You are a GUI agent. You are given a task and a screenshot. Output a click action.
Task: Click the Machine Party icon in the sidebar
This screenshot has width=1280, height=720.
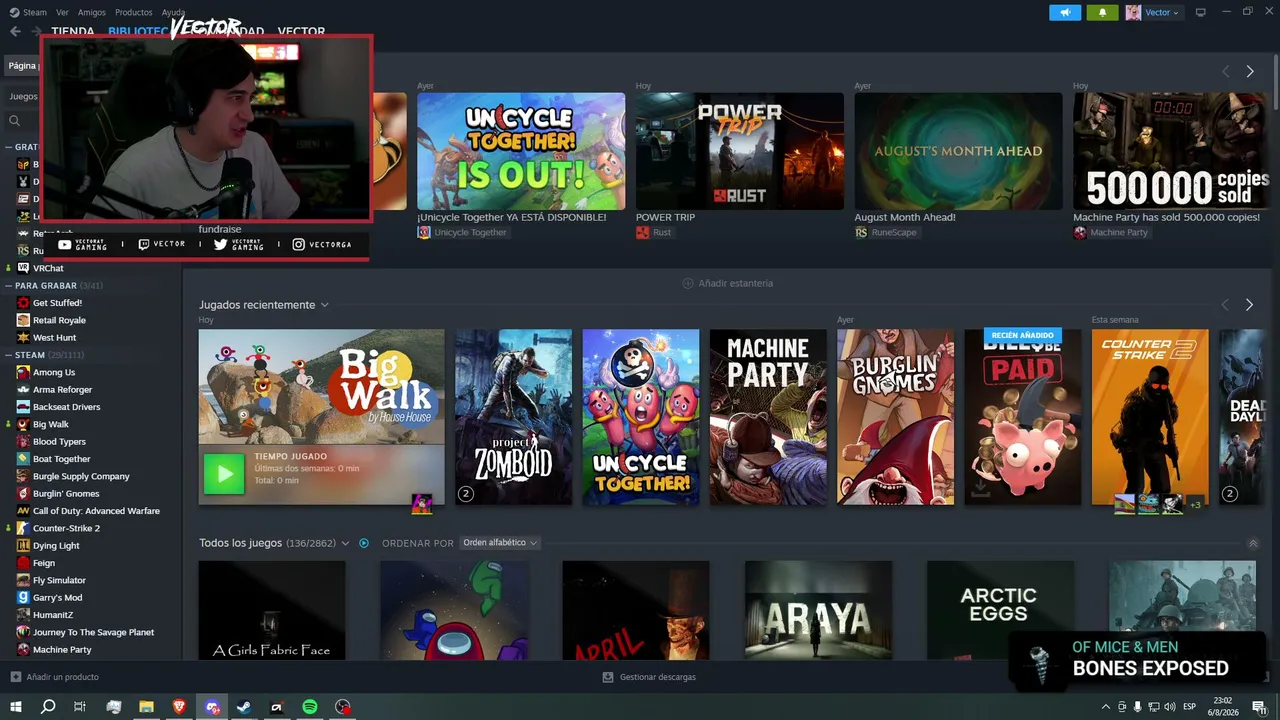(23, 649)
